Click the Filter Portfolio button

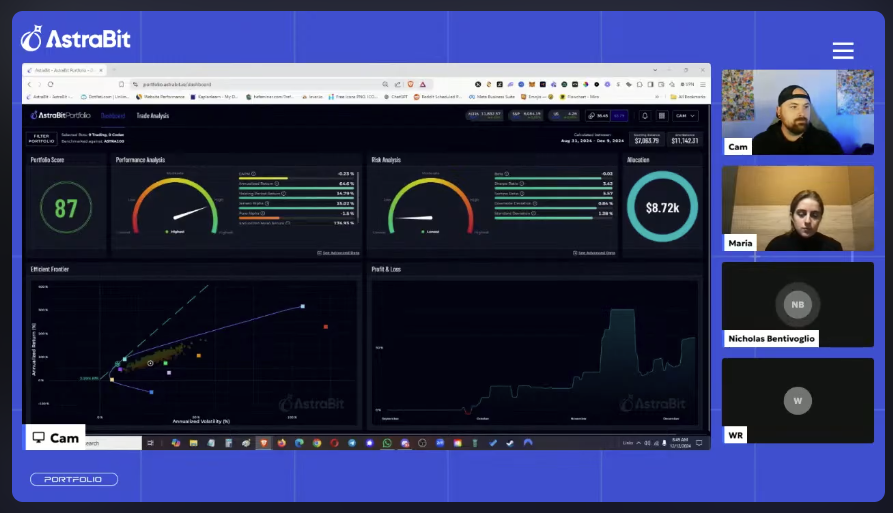click(41, 138)
